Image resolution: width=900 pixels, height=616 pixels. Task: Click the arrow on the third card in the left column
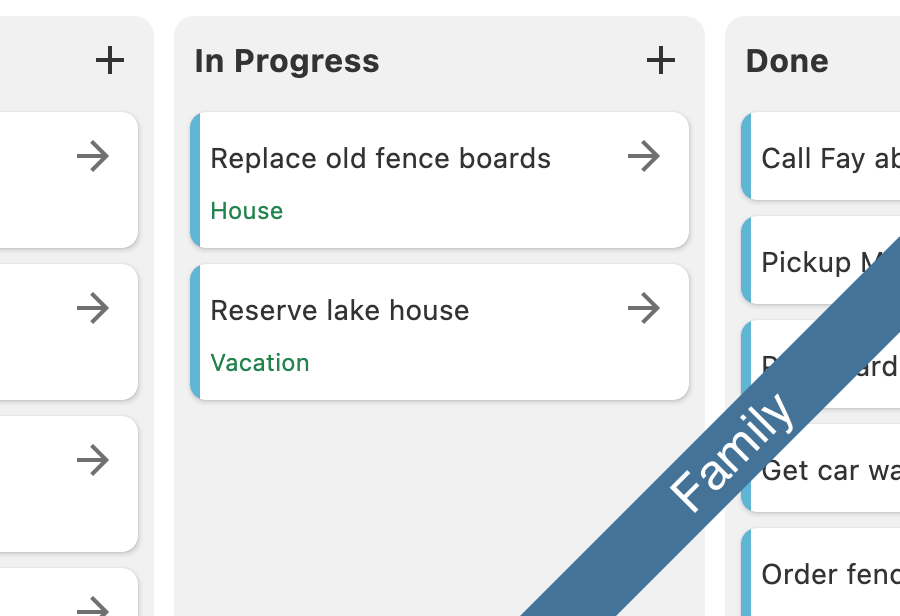coord(95,460)
